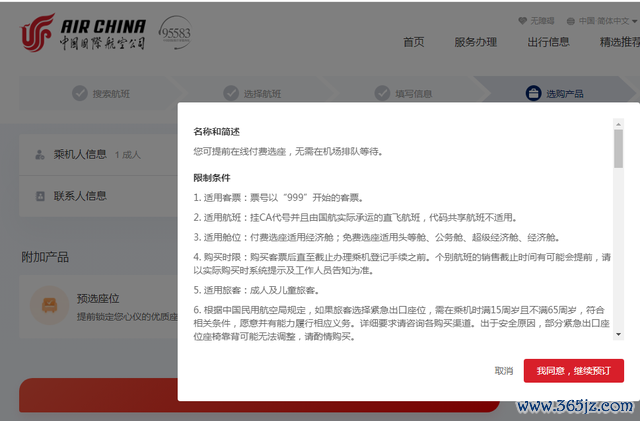Open the 出行信息 menu
Viewport: 640px width, 421px height.
click(548, 42)
